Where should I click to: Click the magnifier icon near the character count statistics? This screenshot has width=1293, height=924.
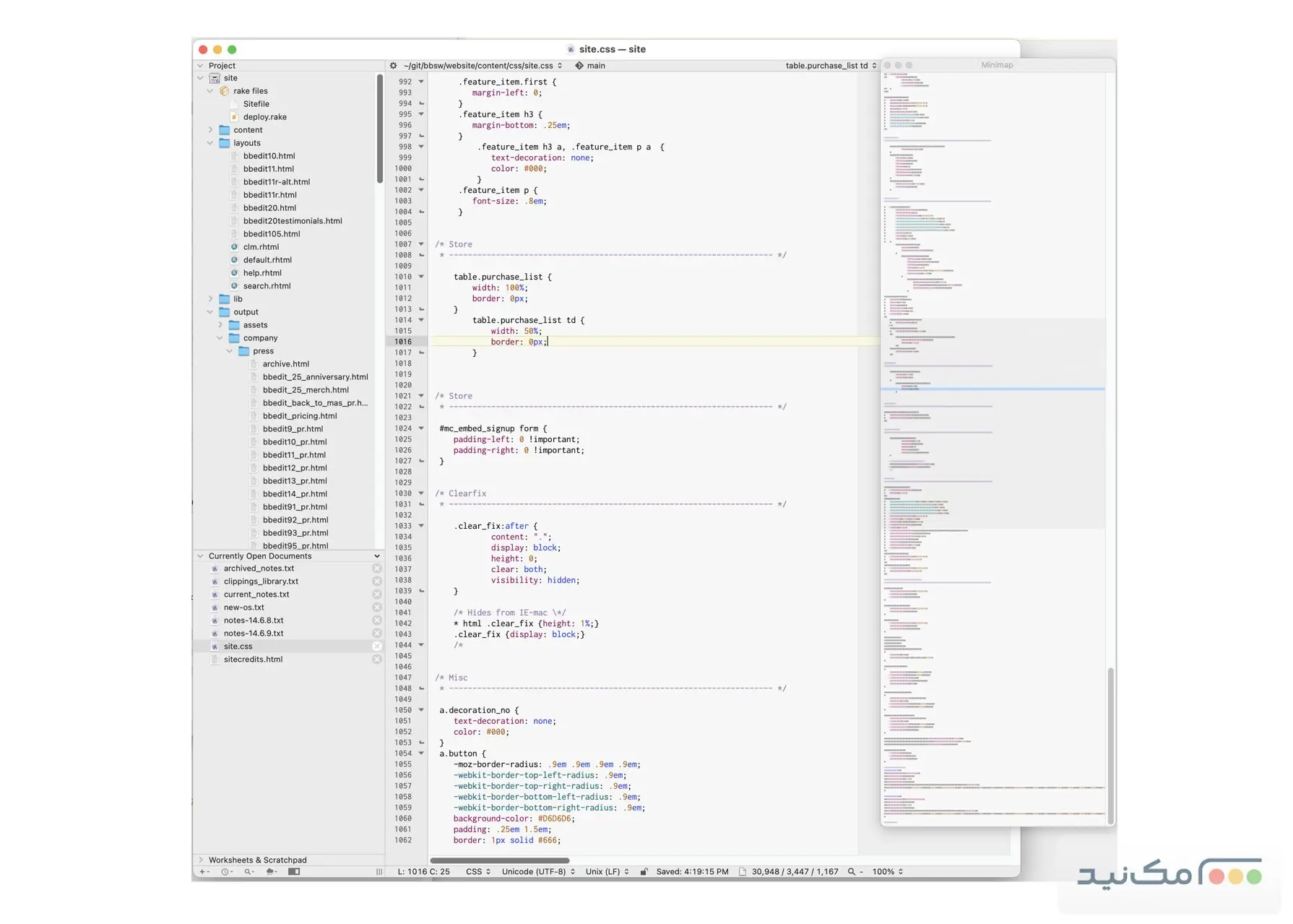[851, 871]
